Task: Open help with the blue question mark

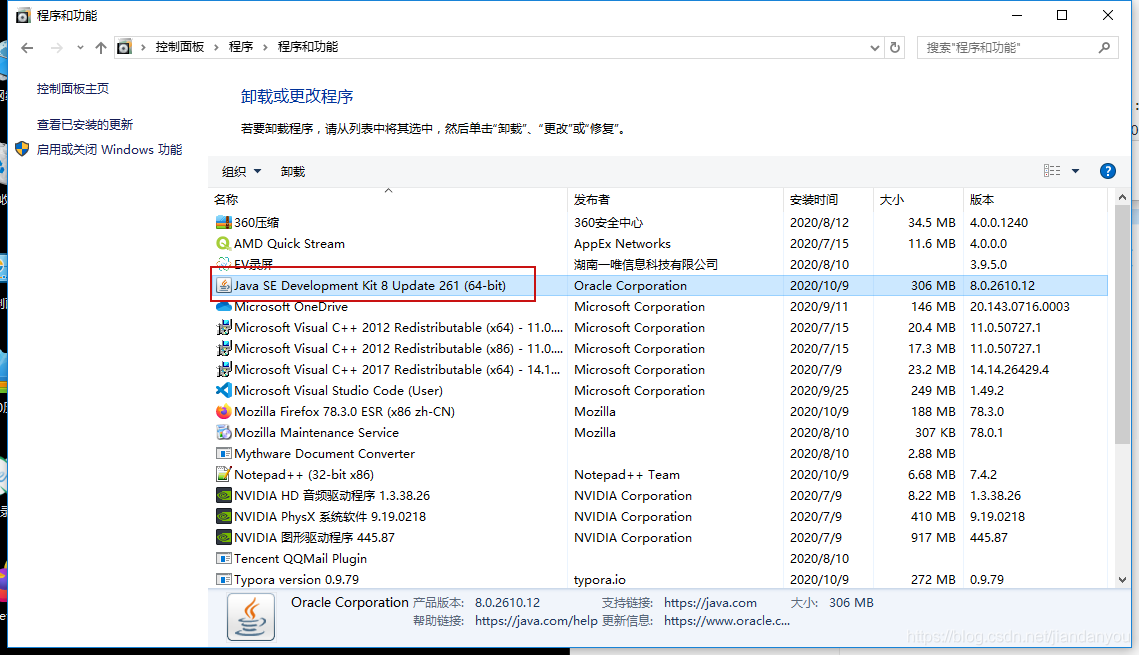Action: point(1108,171)
